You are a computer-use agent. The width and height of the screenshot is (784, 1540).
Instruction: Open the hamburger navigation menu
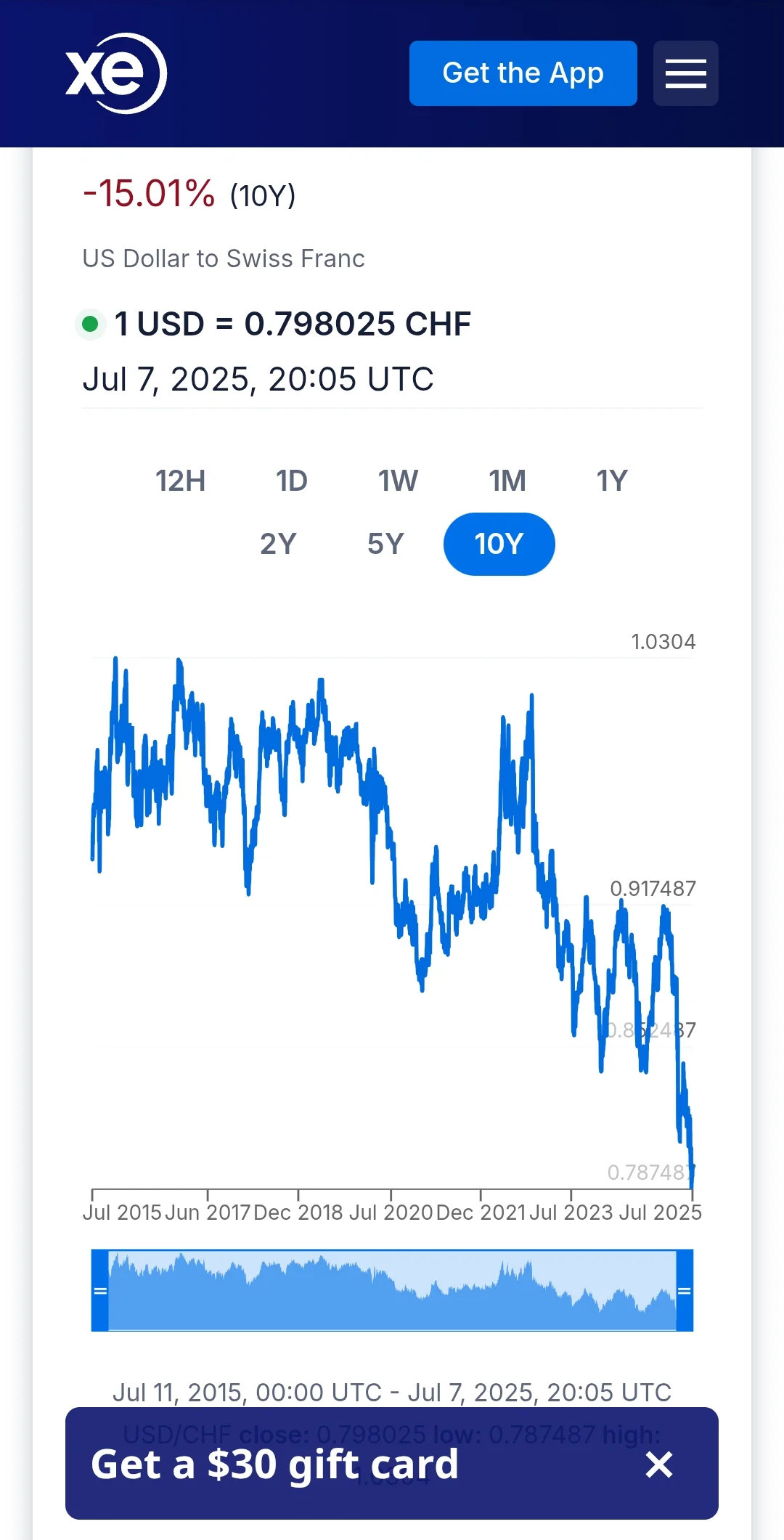coord(685,73)
